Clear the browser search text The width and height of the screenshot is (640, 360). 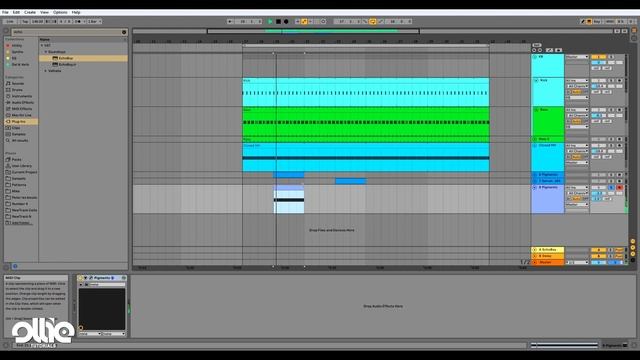click(x=124, y=32)
